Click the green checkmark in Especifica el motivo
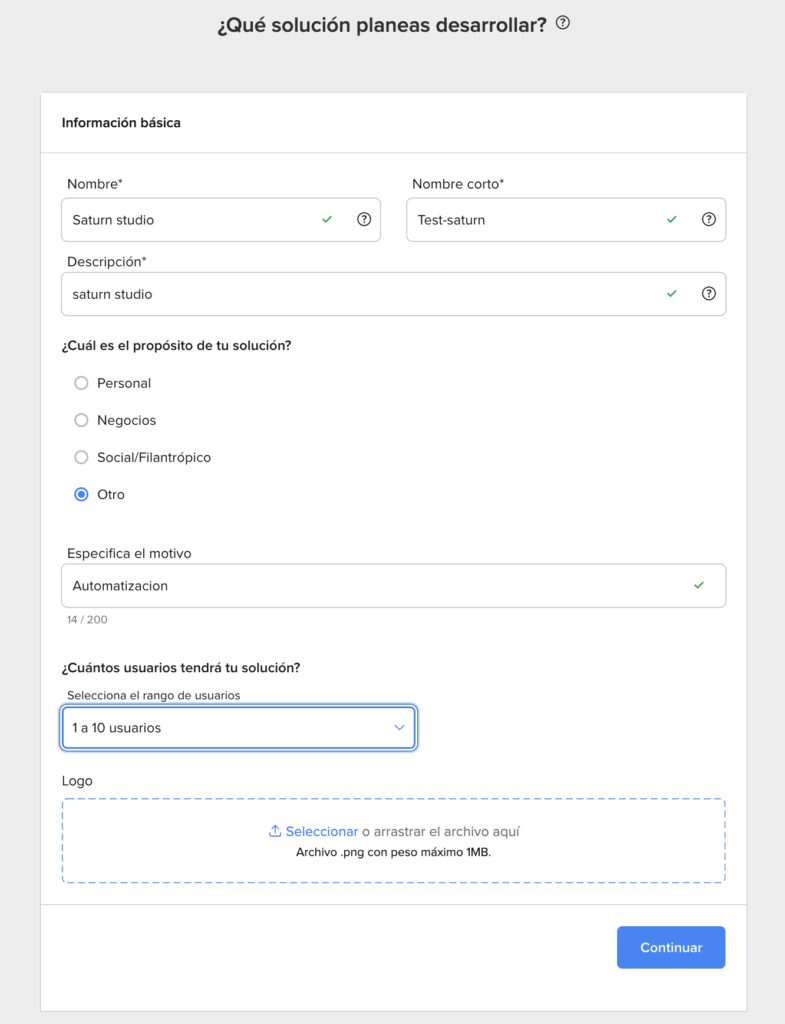 (699, 585)
